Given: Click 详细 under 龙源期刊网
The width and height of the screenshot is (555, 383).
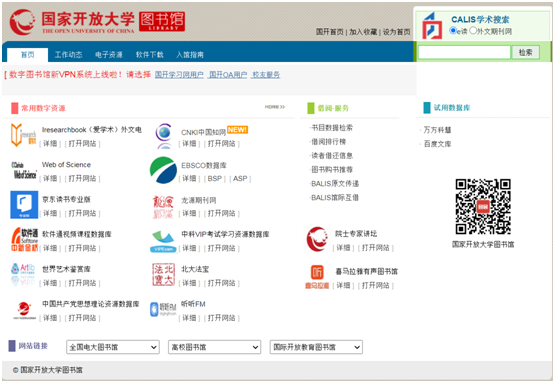Looking at the screenshot, I should 189,213.
